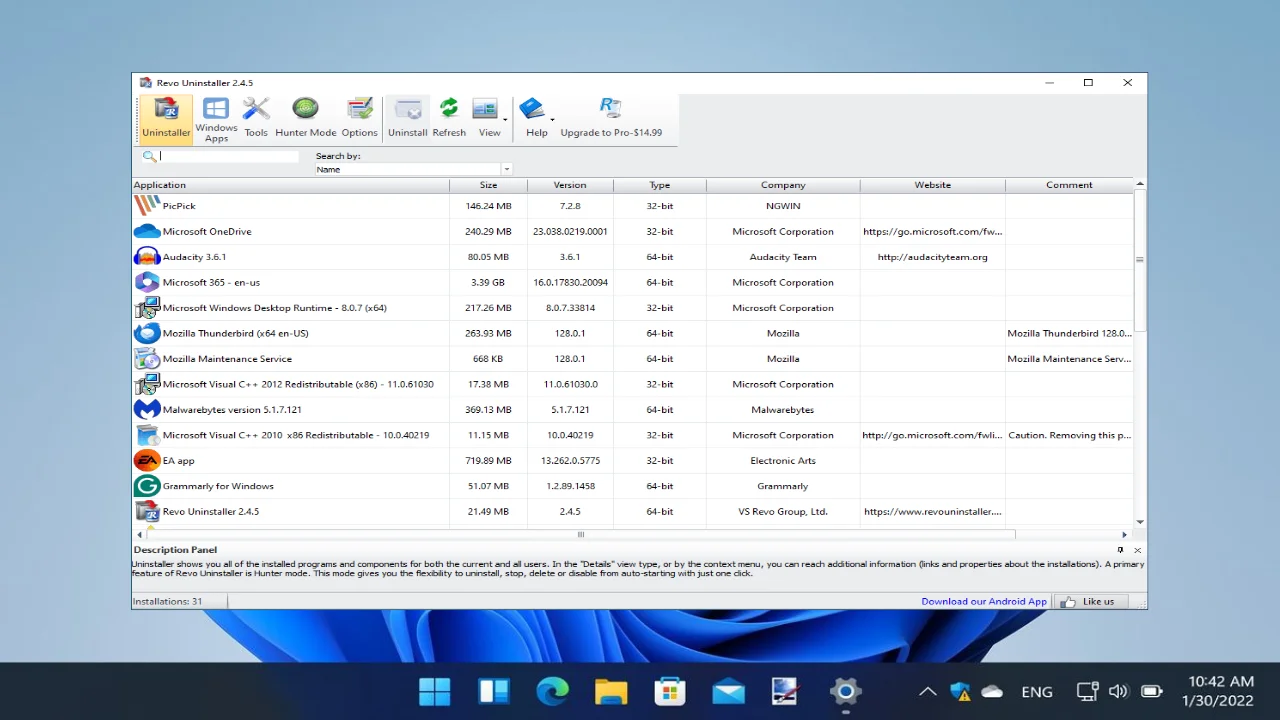Select the EA app icon
The width and height of the screenshot is (1280, 720).
tap(147, 460)
